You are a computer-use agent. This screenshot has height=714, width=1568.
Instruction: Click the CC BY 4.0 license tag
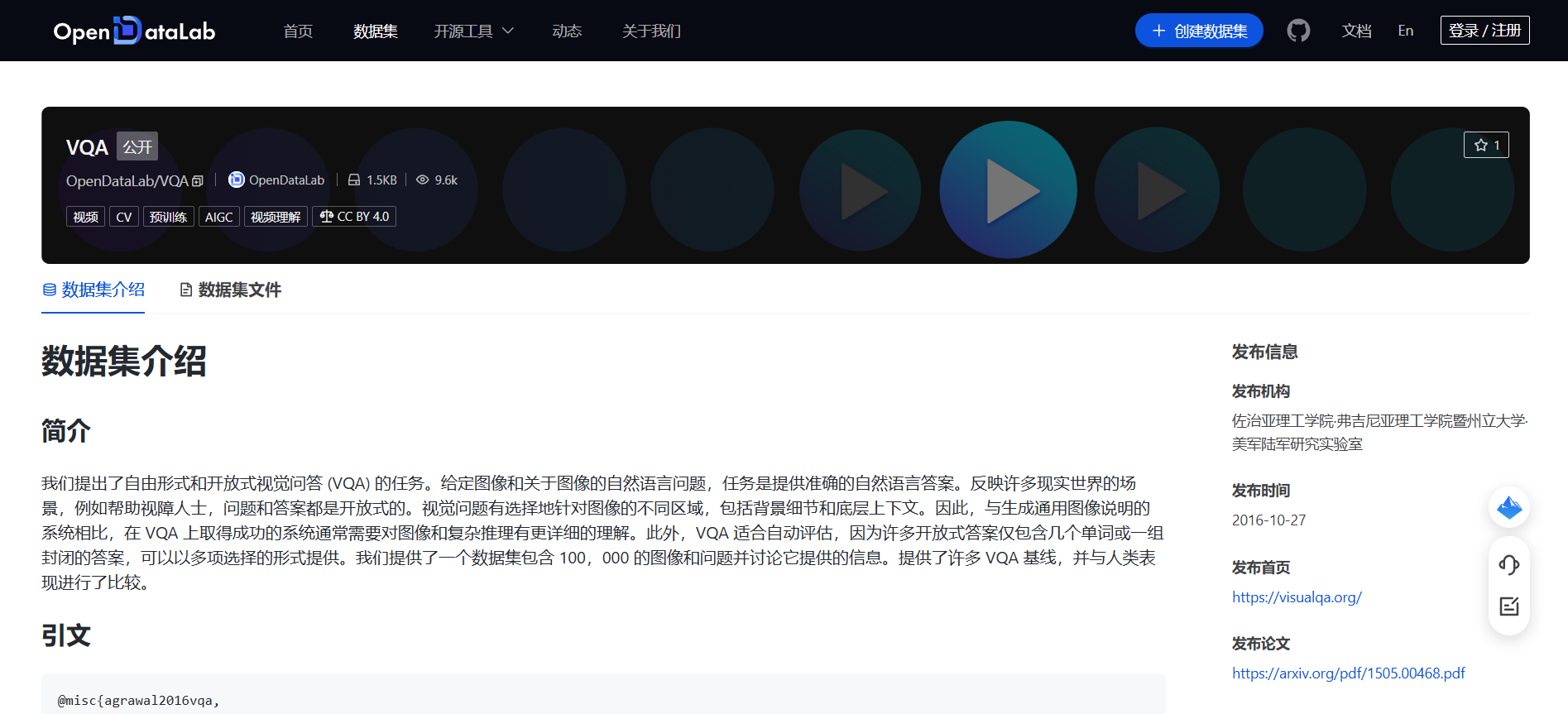pyautogui.click(x=354, y=217)
